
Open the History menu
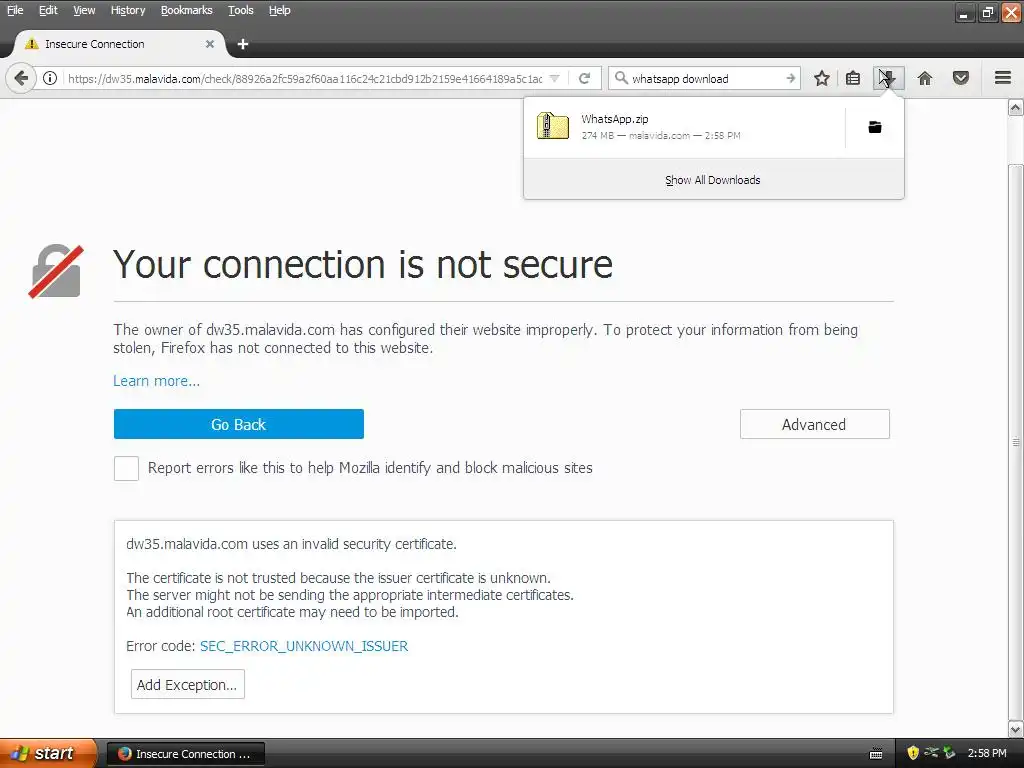click(128, 10)
